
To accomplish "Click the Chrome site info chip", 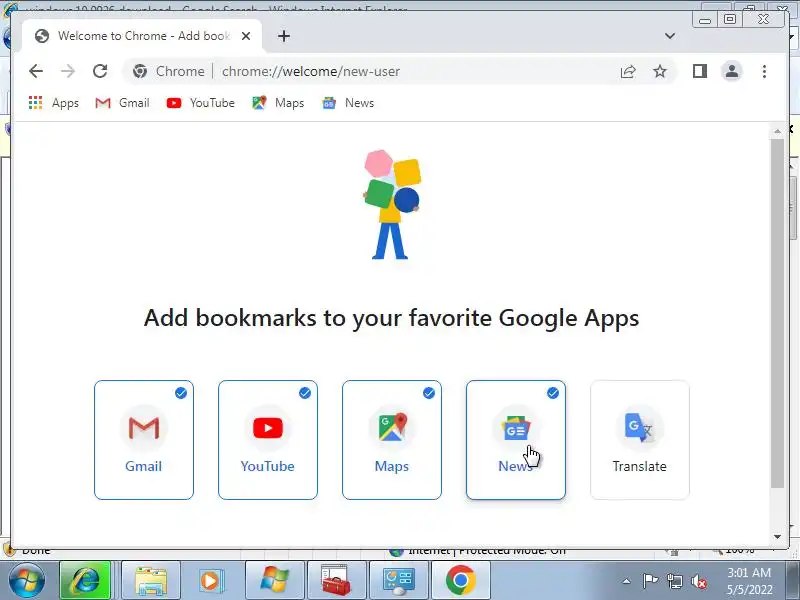I will [x=169, y=71].
